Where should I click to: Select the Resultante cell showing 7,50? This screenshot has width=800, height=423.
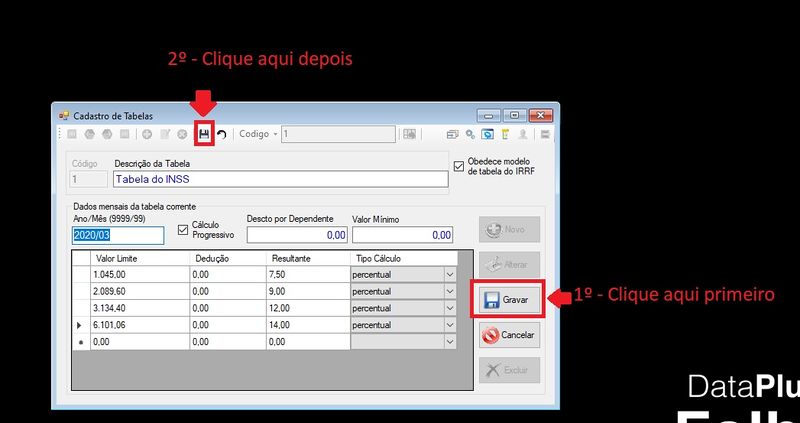click(x=308, y=275)
